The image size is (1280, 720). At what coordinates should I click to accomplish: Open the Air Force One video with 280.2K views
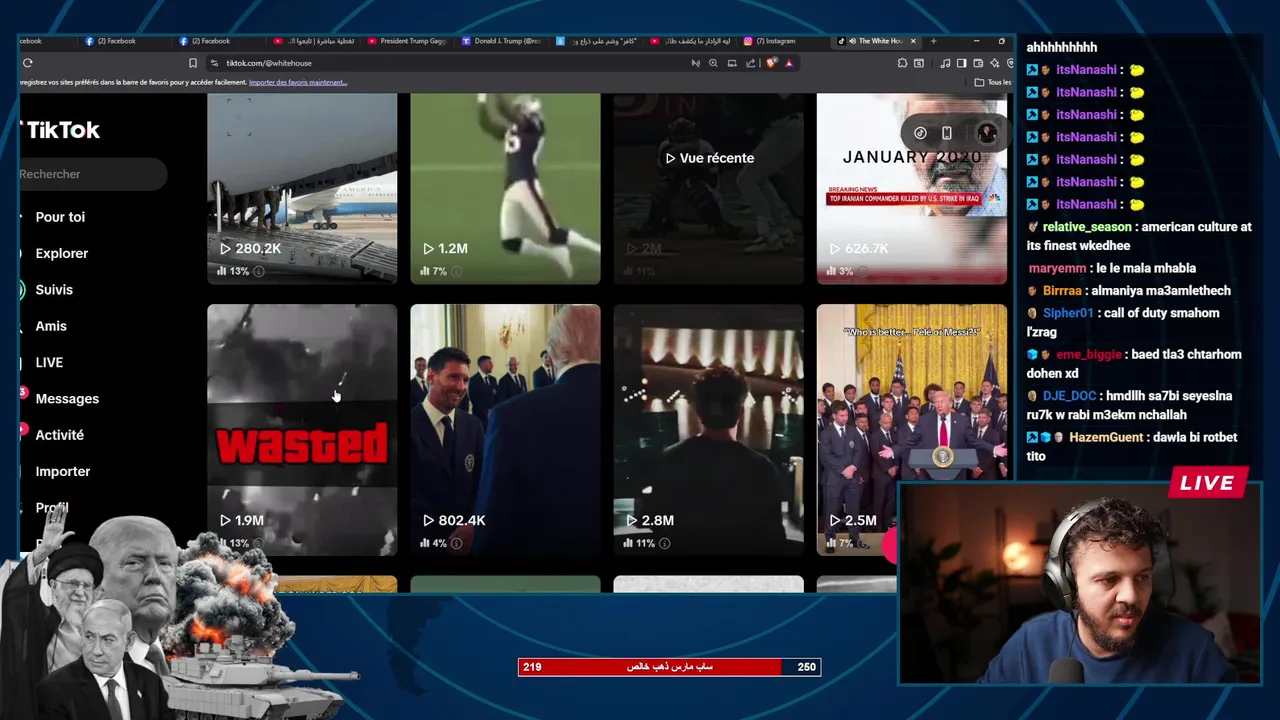(302, 189)
